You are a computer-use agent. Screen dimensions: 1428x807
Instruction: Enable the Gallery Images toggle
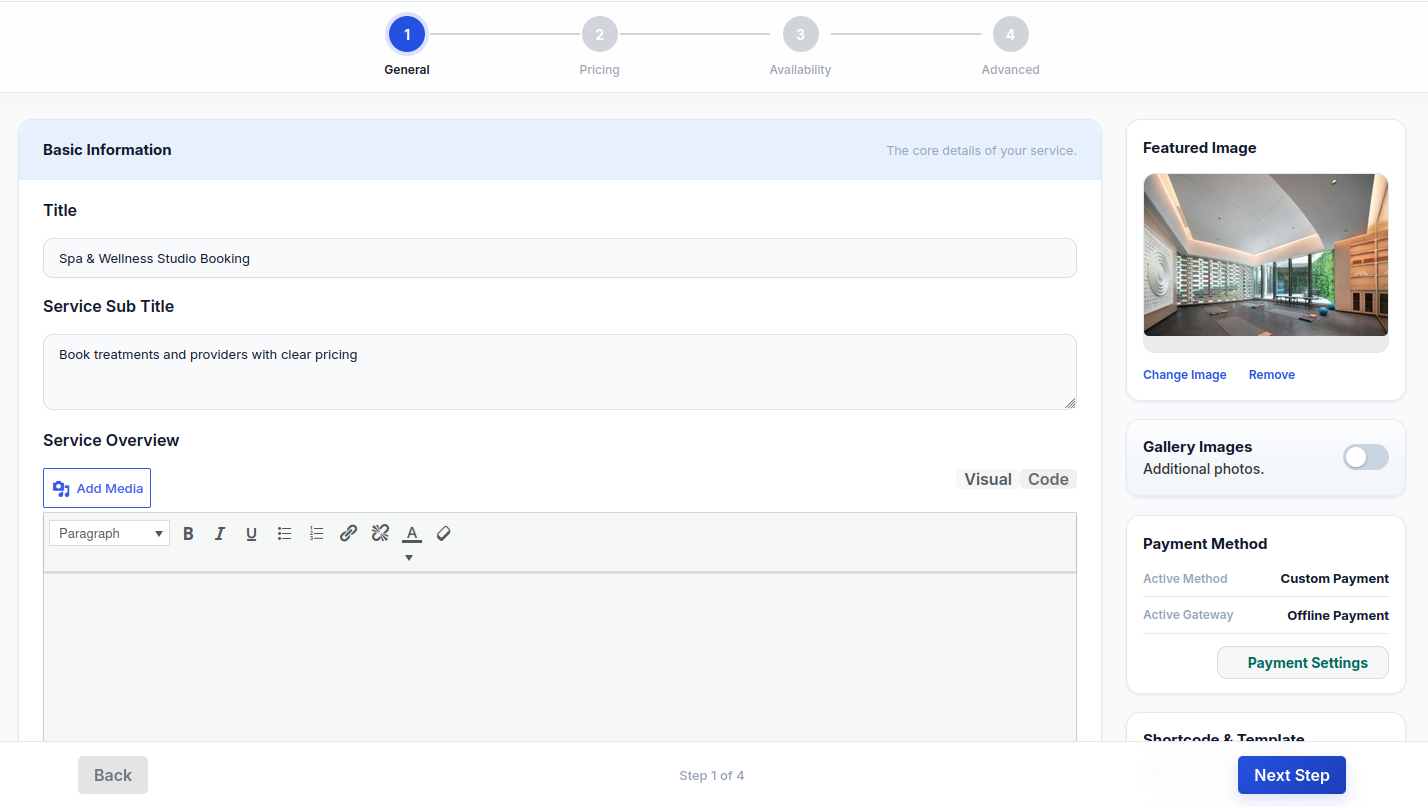click(1366, 457)
